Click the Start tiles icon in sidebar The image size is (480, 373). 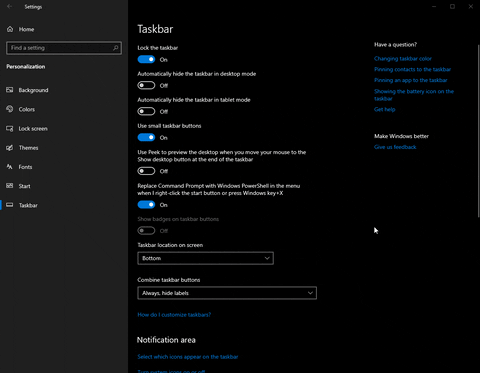10,186
